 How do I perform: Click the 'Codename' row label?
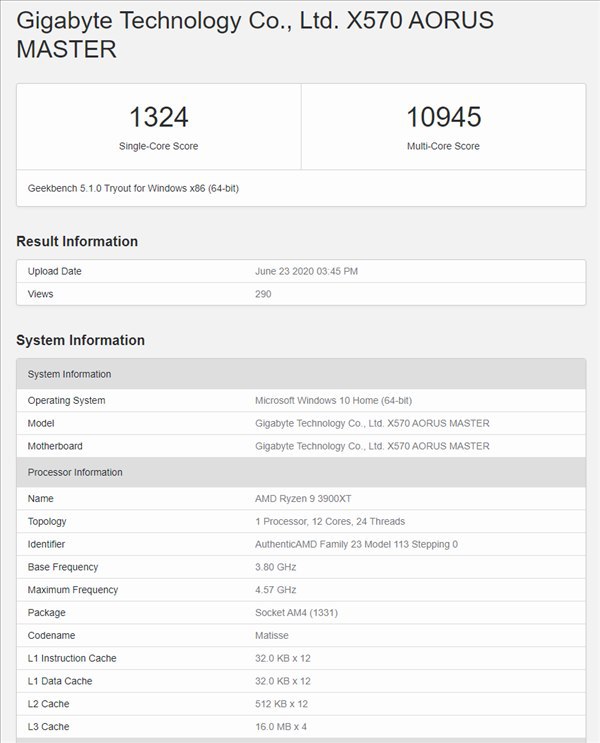click(x=51, y=635)
